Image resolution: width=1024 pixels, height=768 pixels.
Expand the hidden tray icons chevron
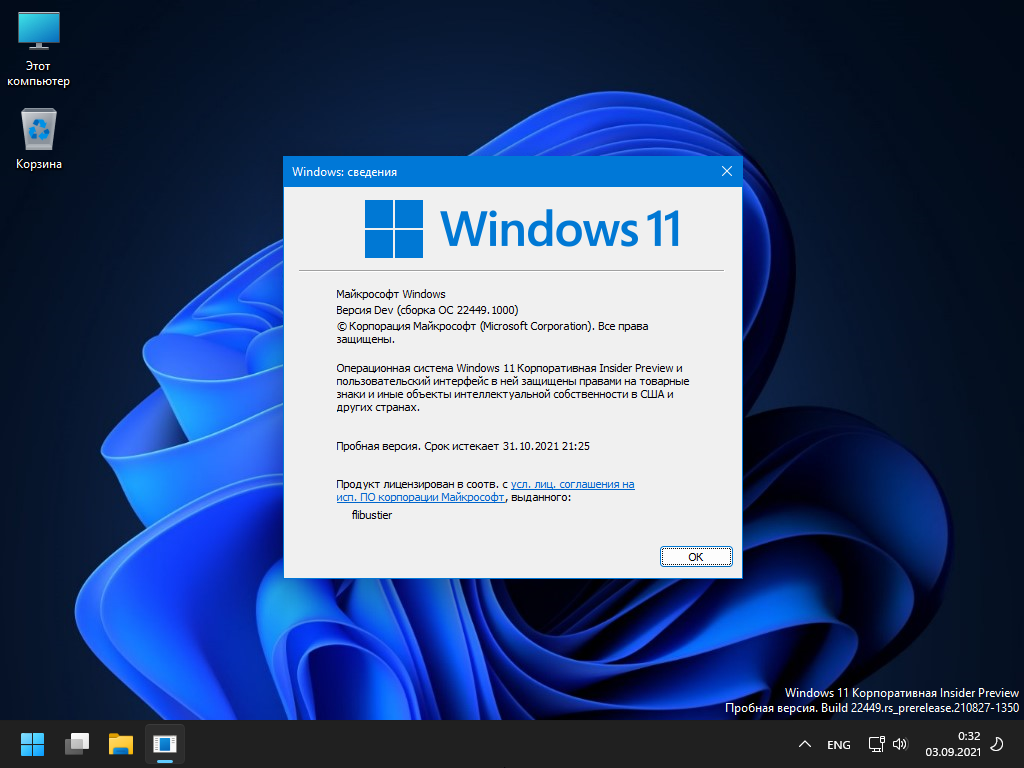pyautogui.click(x=804, y=745)
